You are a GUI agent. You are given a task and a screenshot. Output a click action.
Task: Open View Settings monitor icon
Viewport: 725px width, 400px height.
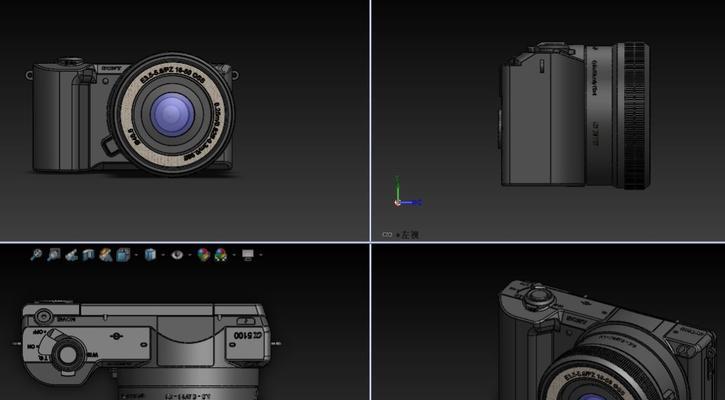pyautogui.click(x=248, y=255)
